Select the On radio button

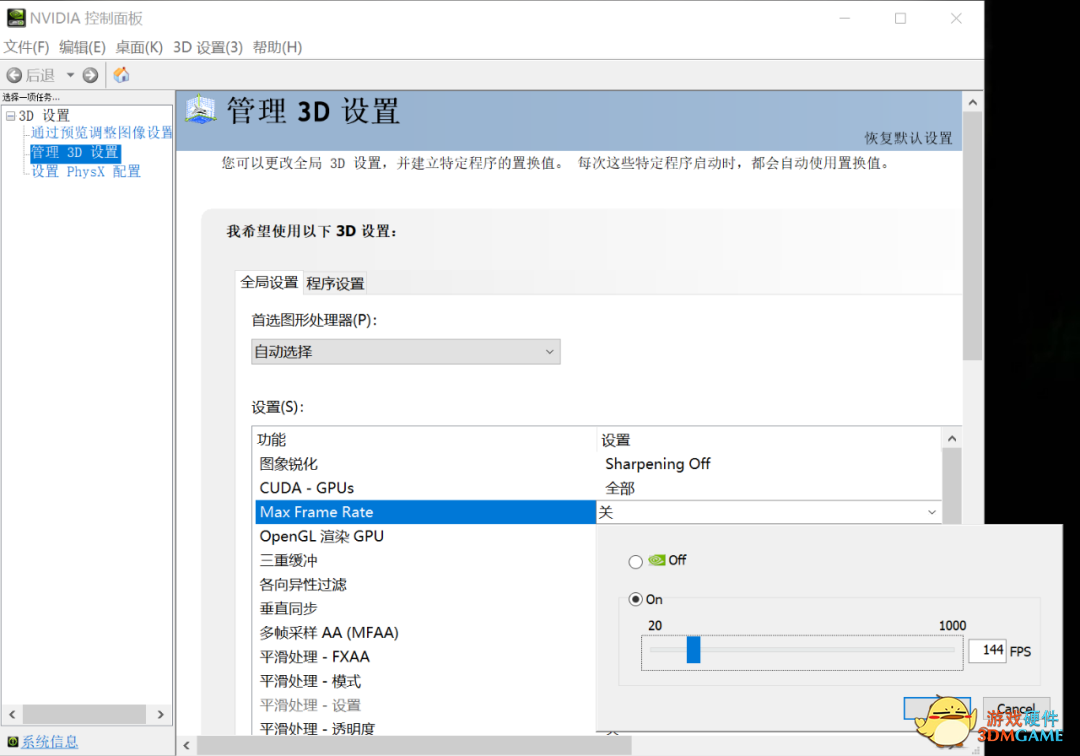[x=636, y=599]
